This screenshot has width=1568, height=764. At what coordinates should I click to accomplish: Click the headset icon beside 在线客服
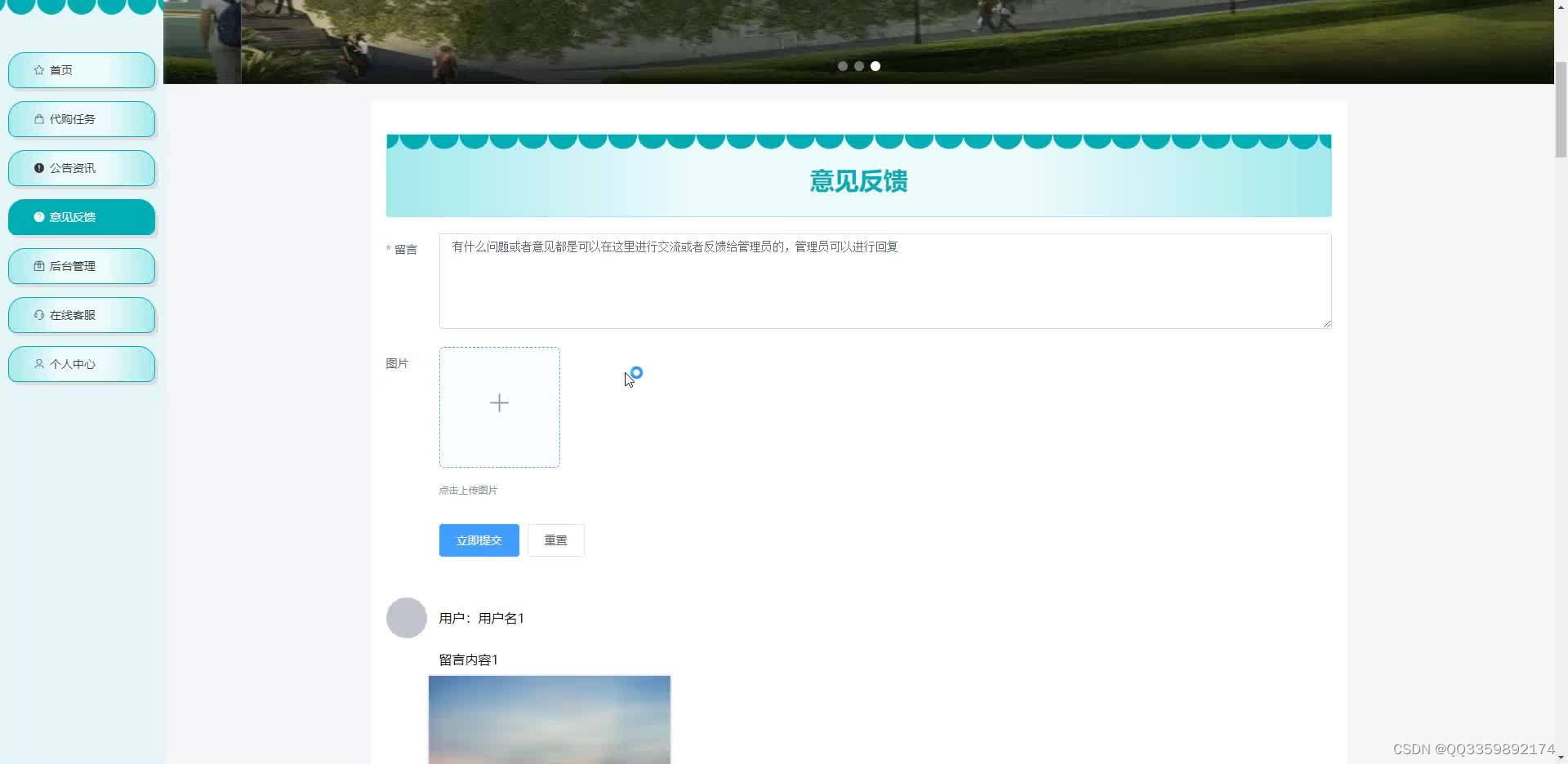point(38,315)
